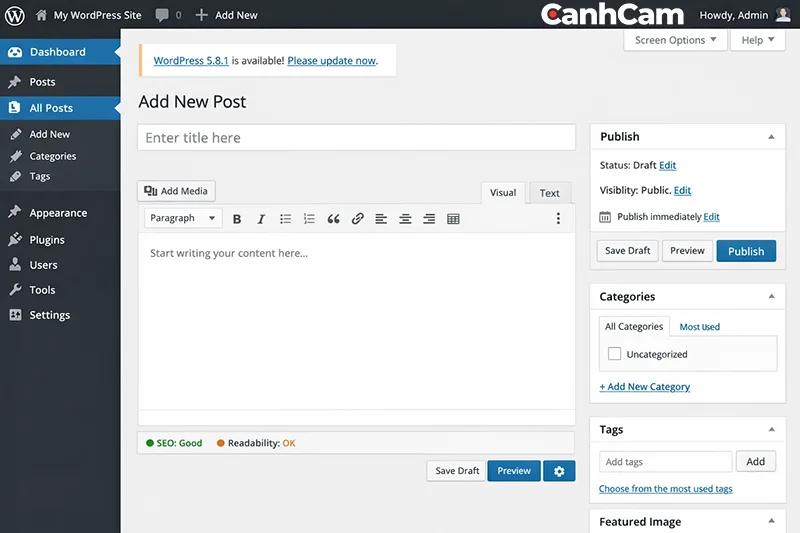Click Save Draft below the editor

coord(457,471)
